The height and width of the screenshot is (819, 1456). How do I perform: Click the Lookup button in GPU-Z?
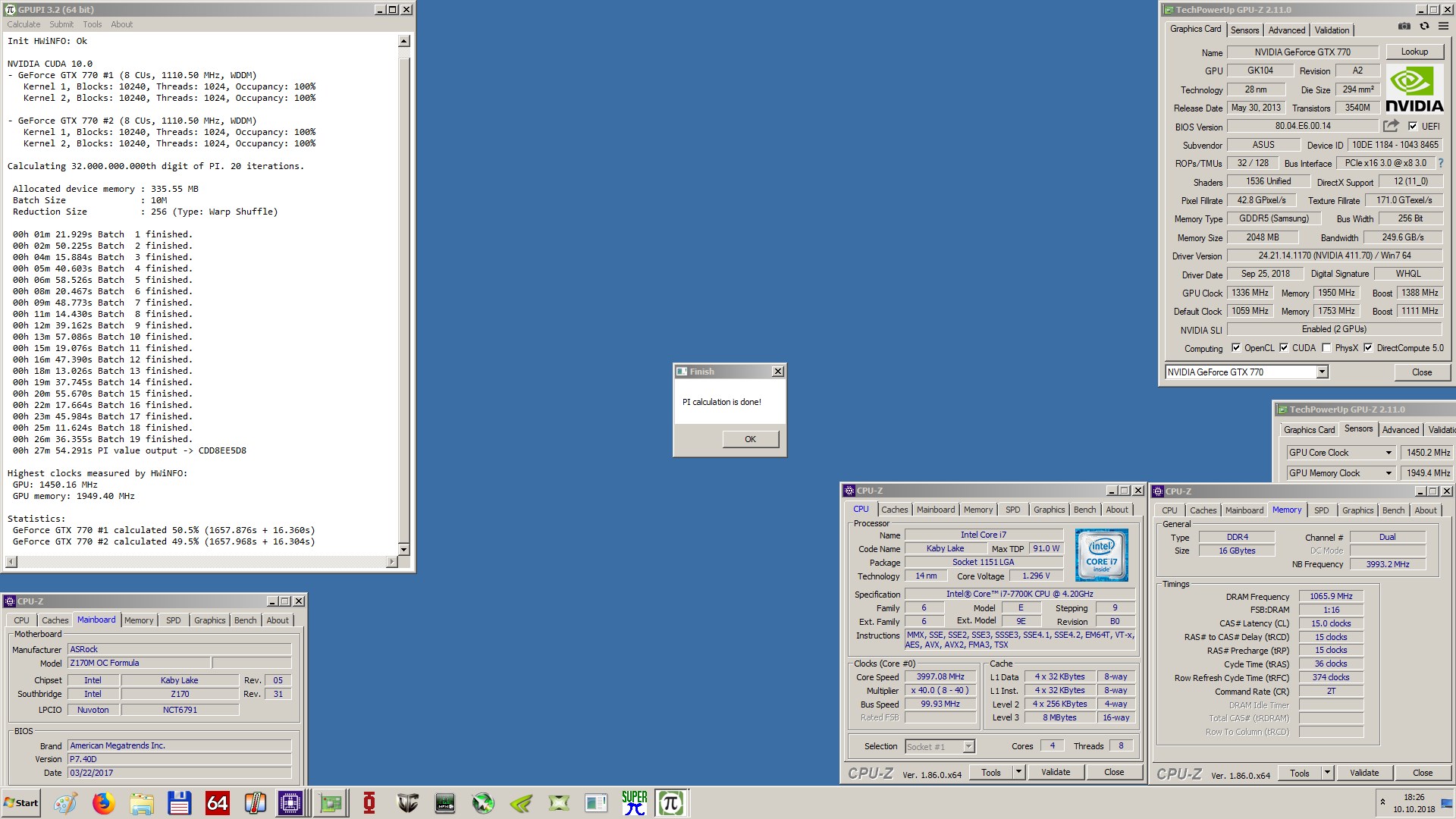click(1414, 52)
